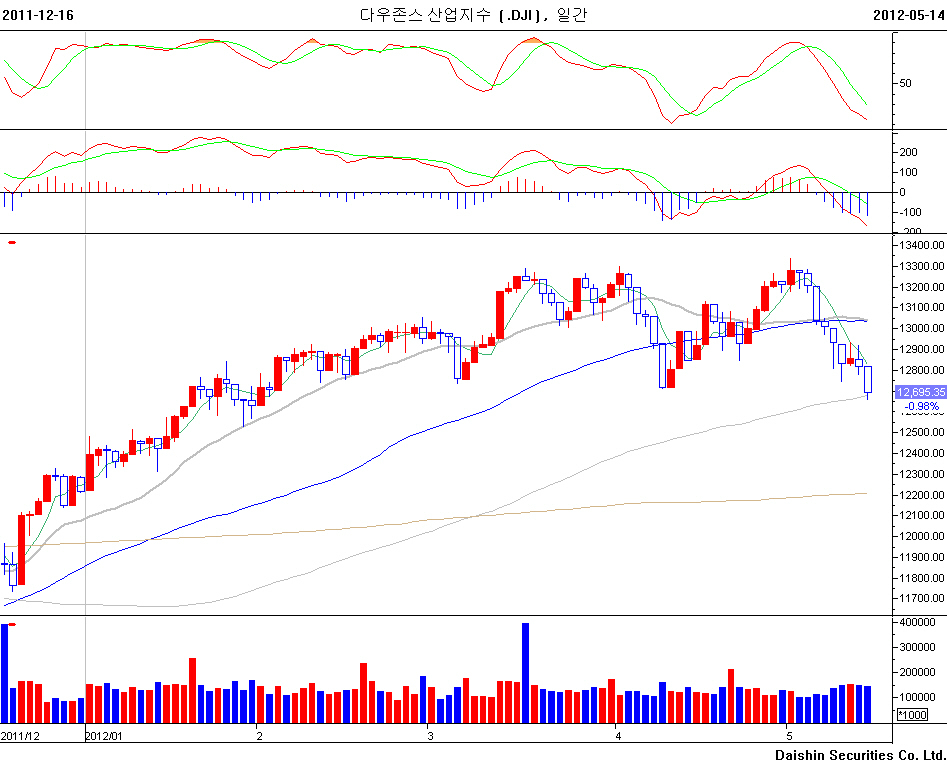Screen dimensions: 947x767
Task: Click the 2012-05-14 end date label
Action: click(908, 15)
